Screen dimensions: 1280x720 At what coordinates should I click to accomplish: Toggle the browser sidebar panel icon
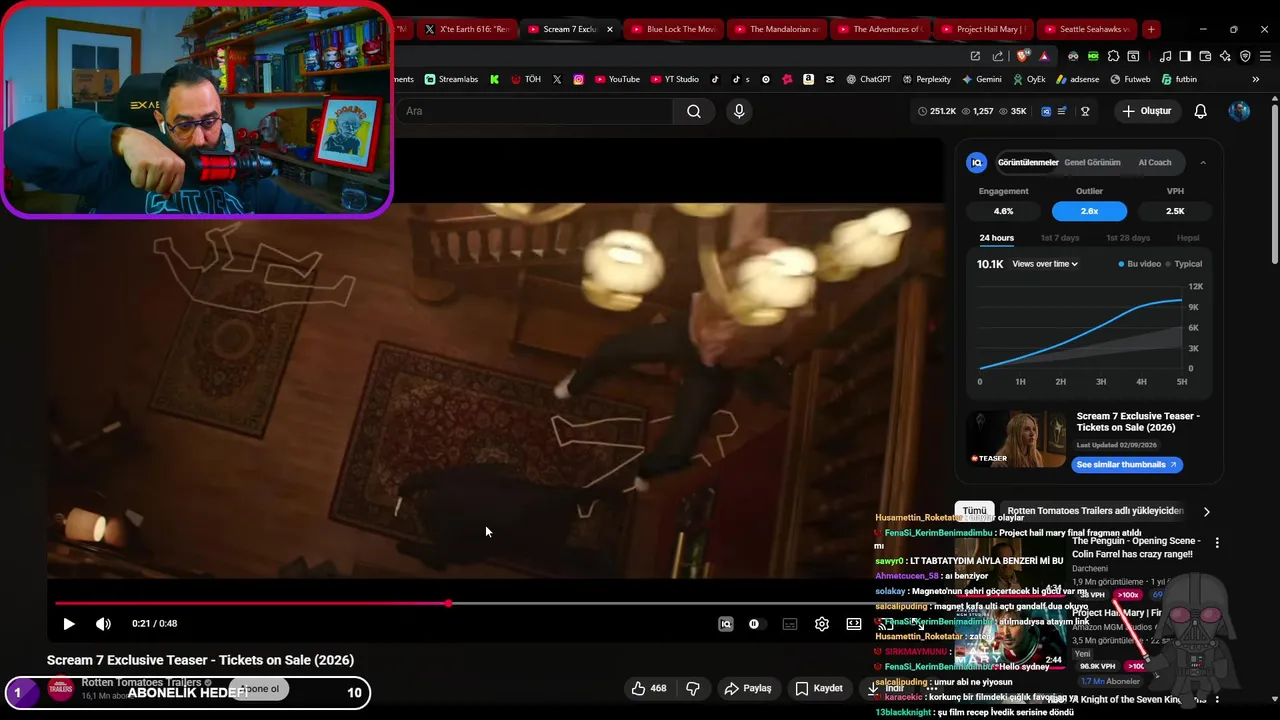(1185, 56)
